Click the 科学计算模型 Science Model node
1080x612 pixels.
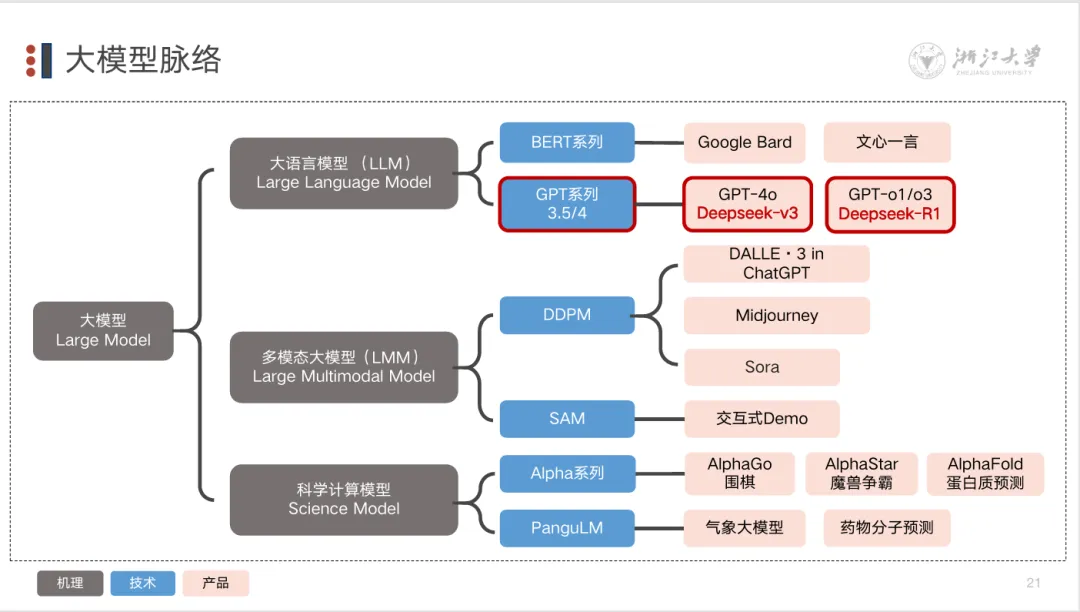[343, 499]
